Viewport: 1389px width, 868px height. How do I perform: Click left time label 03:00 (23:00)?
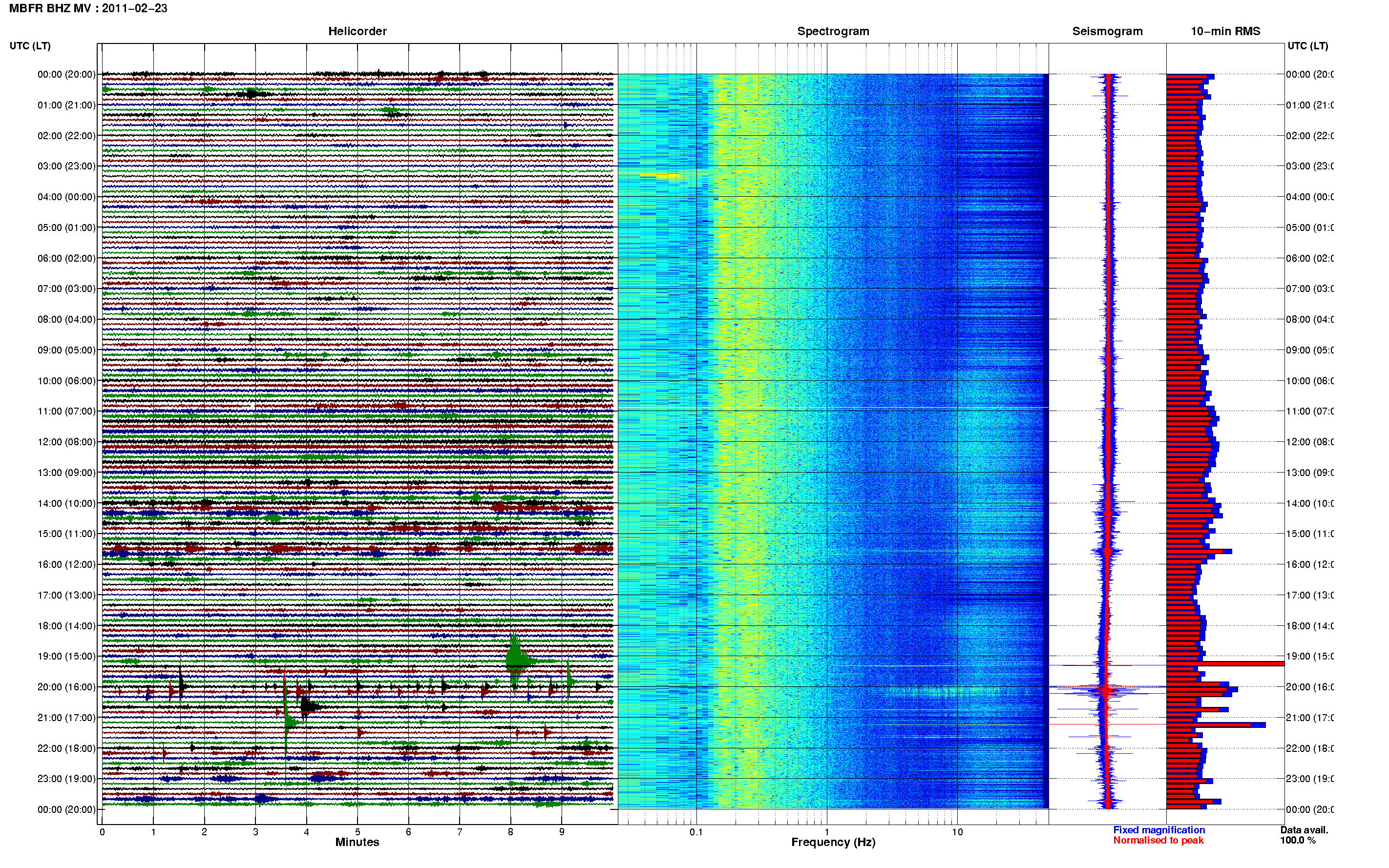point(66,166)
